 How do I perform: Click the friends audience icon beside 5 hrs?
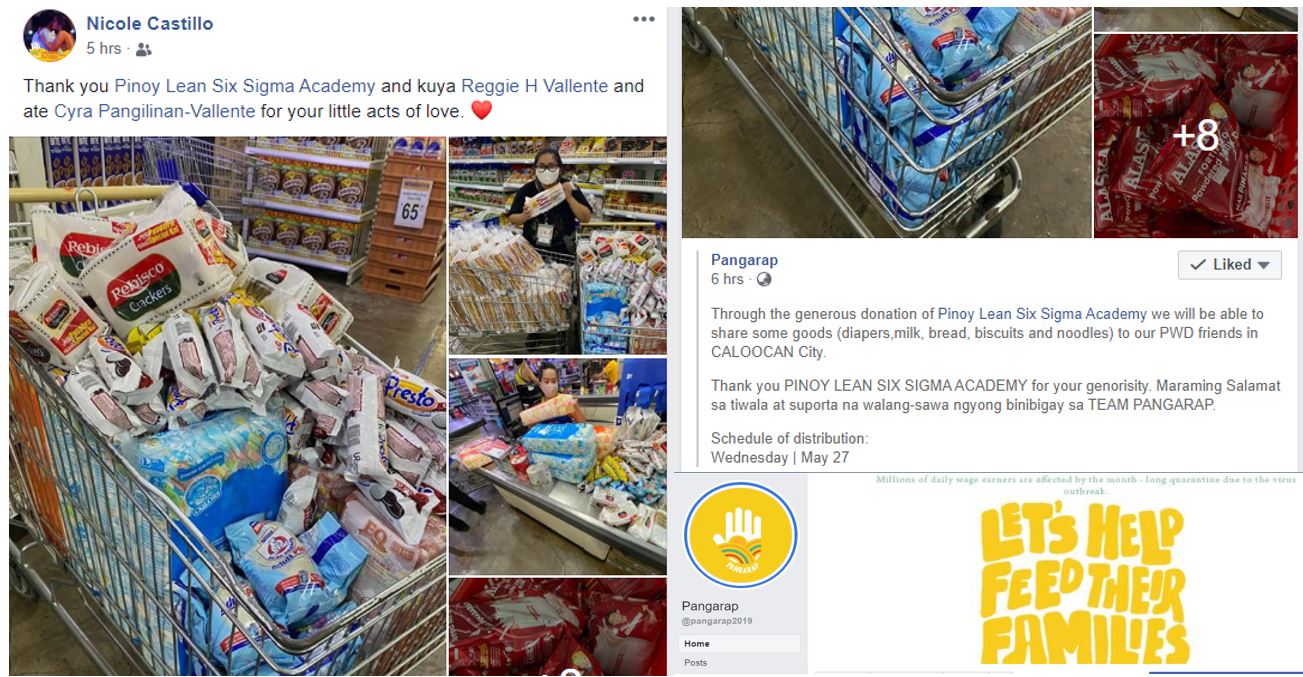point(144,49)
